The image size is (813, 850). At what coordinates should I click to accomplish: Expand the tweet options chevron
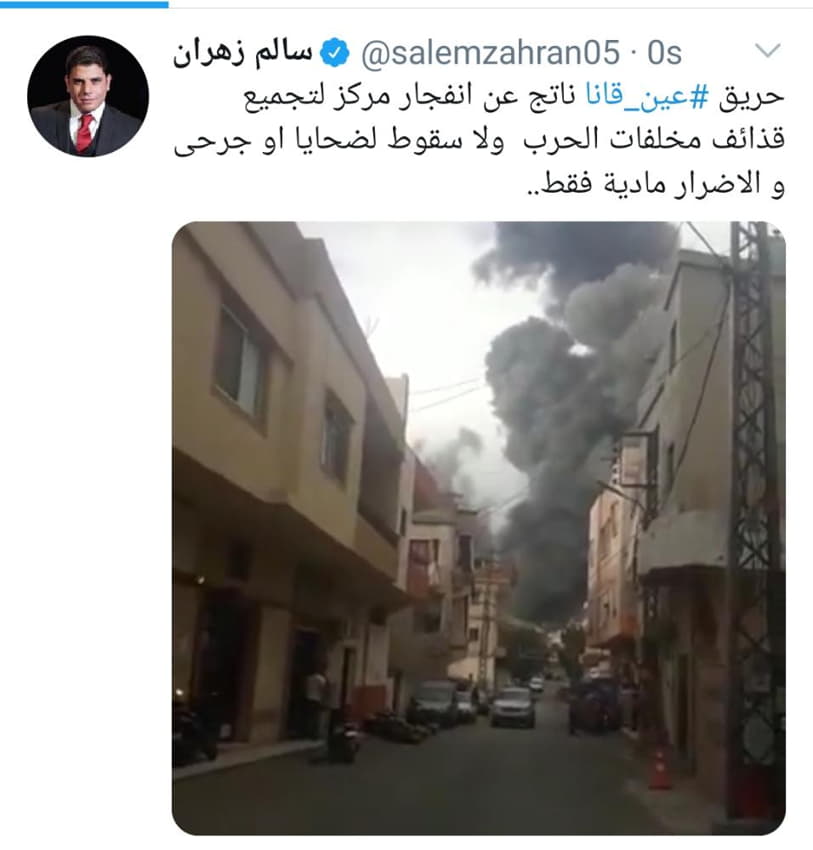(x=767, y=51)
